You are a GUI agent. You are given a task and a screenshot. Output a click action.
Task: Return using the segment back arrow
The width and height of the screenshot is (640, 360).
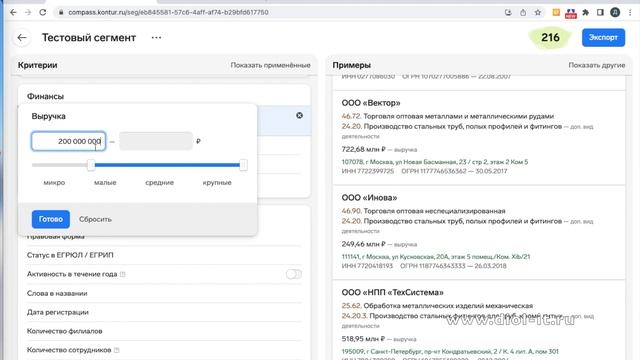click(22, 38)
